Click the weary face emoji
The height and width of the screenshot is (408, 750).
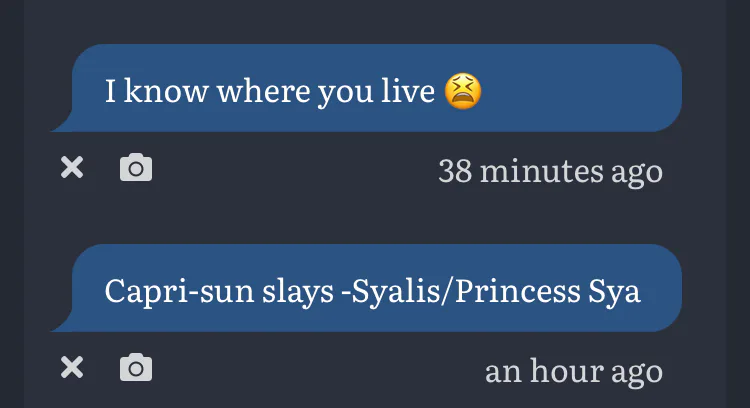(463, 91)
